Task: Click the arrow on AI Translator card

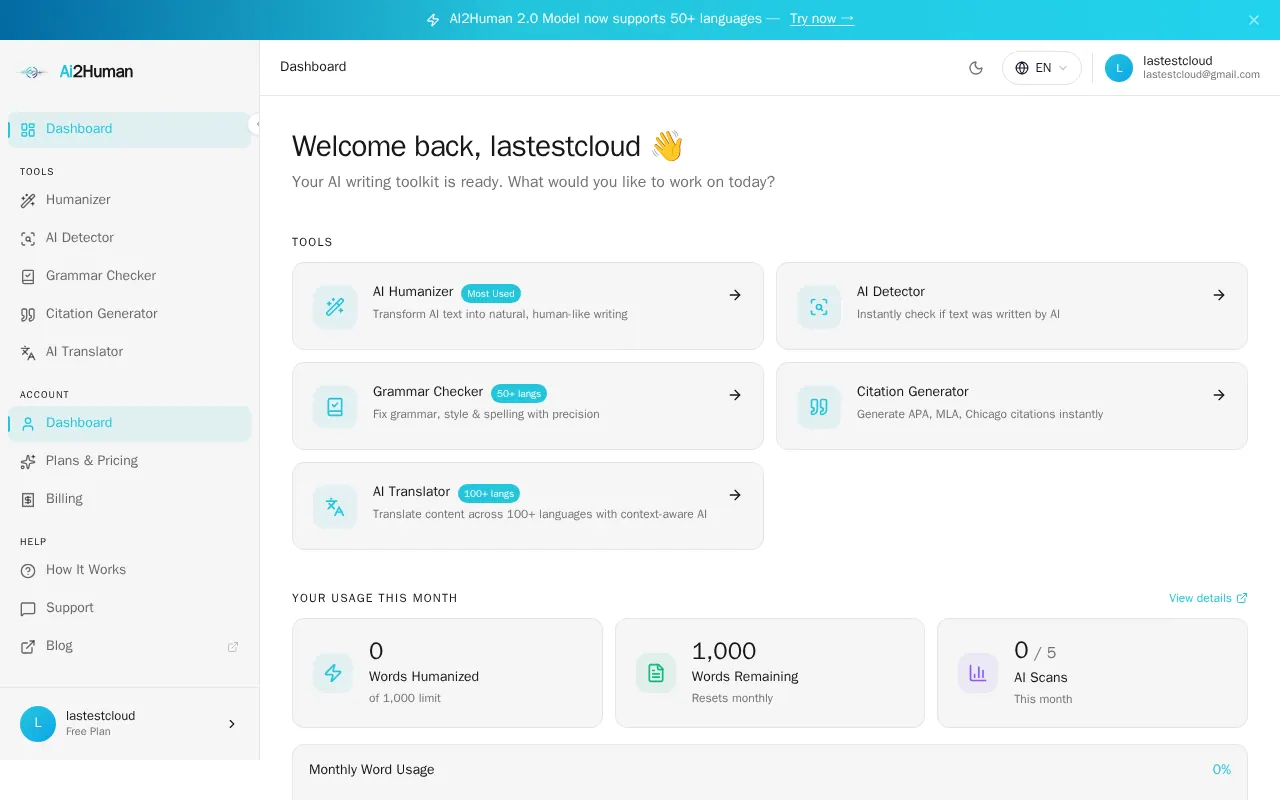Action: 735,495
